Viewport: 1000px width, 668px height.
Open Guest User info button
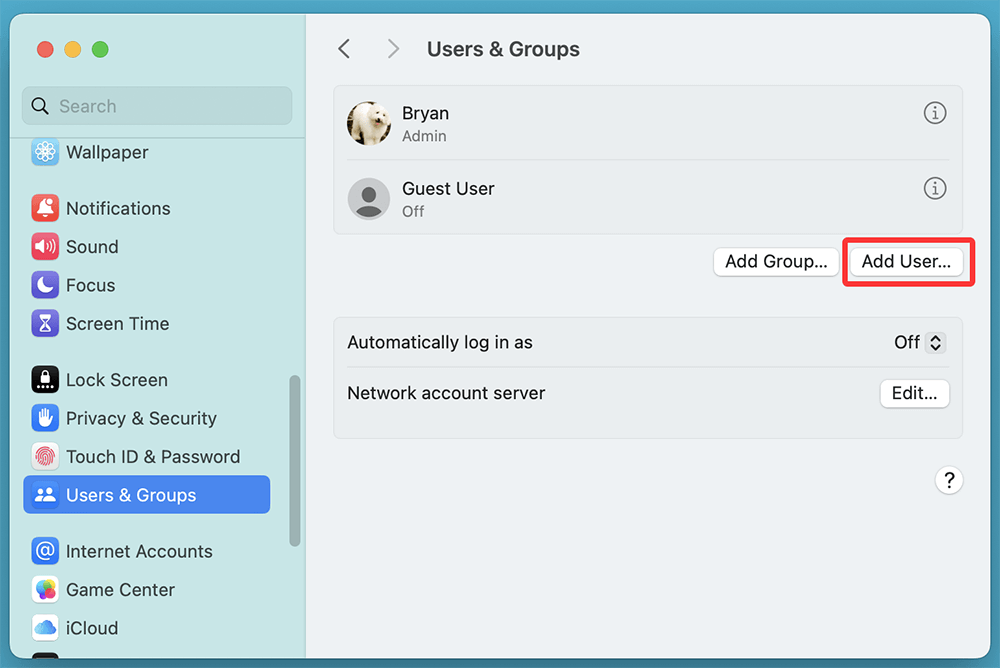(x=934, y=188)
